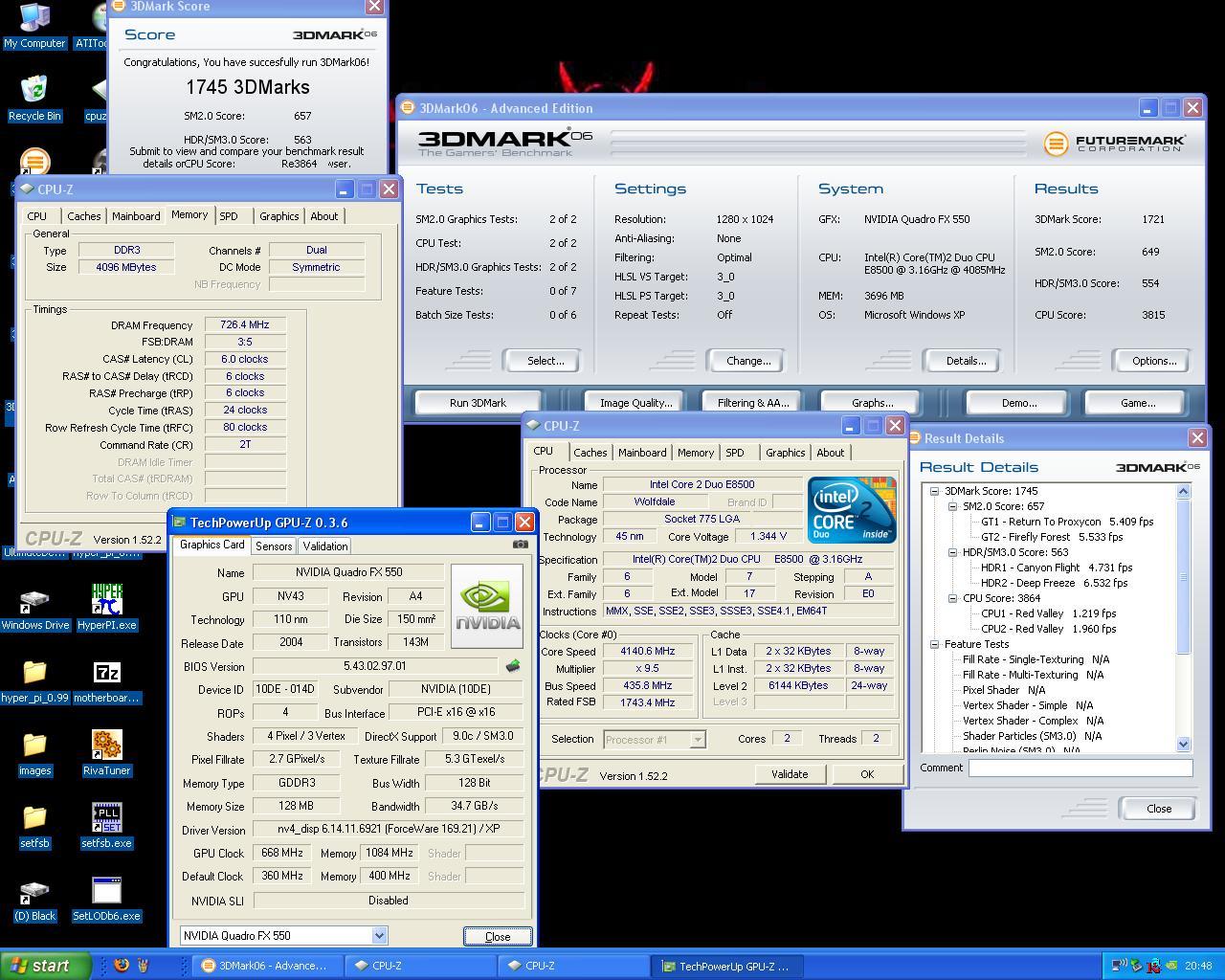The image size is (1225, 980).
Task: Select CPU1 - Red Valley result row
Action: [1048, 613]
